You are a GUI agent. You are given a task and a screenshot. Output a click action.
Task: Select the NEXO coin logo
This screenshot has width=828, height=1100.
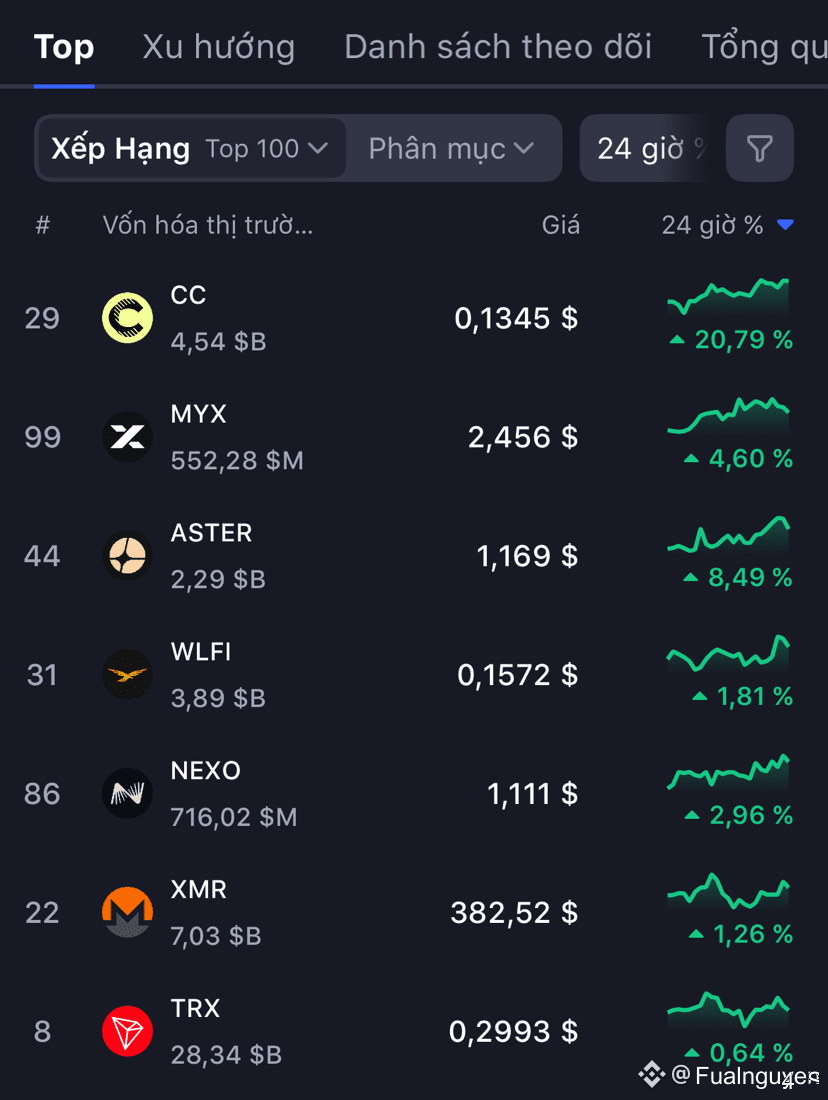[x=127, y=793]
